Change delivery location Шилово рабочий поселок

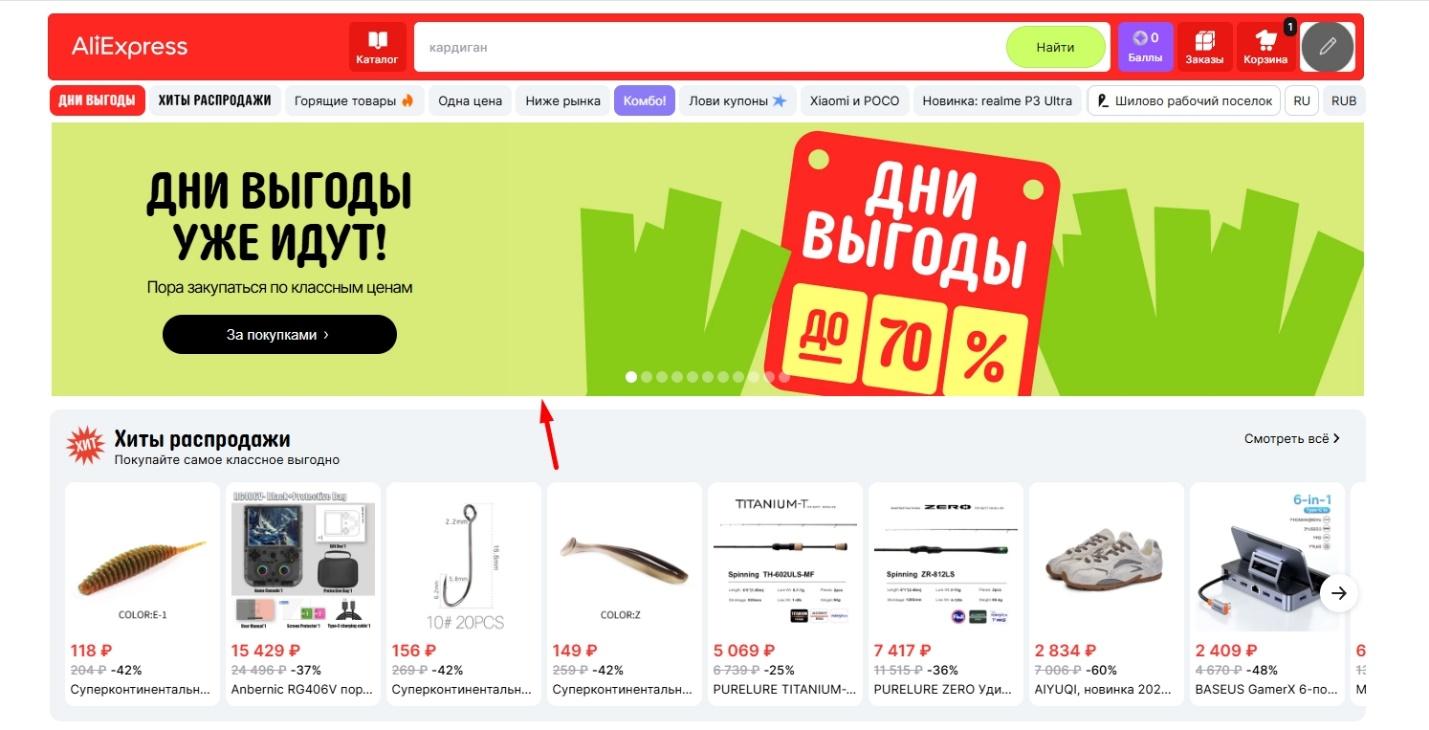pyautogui.click(x=1184, y=101)
